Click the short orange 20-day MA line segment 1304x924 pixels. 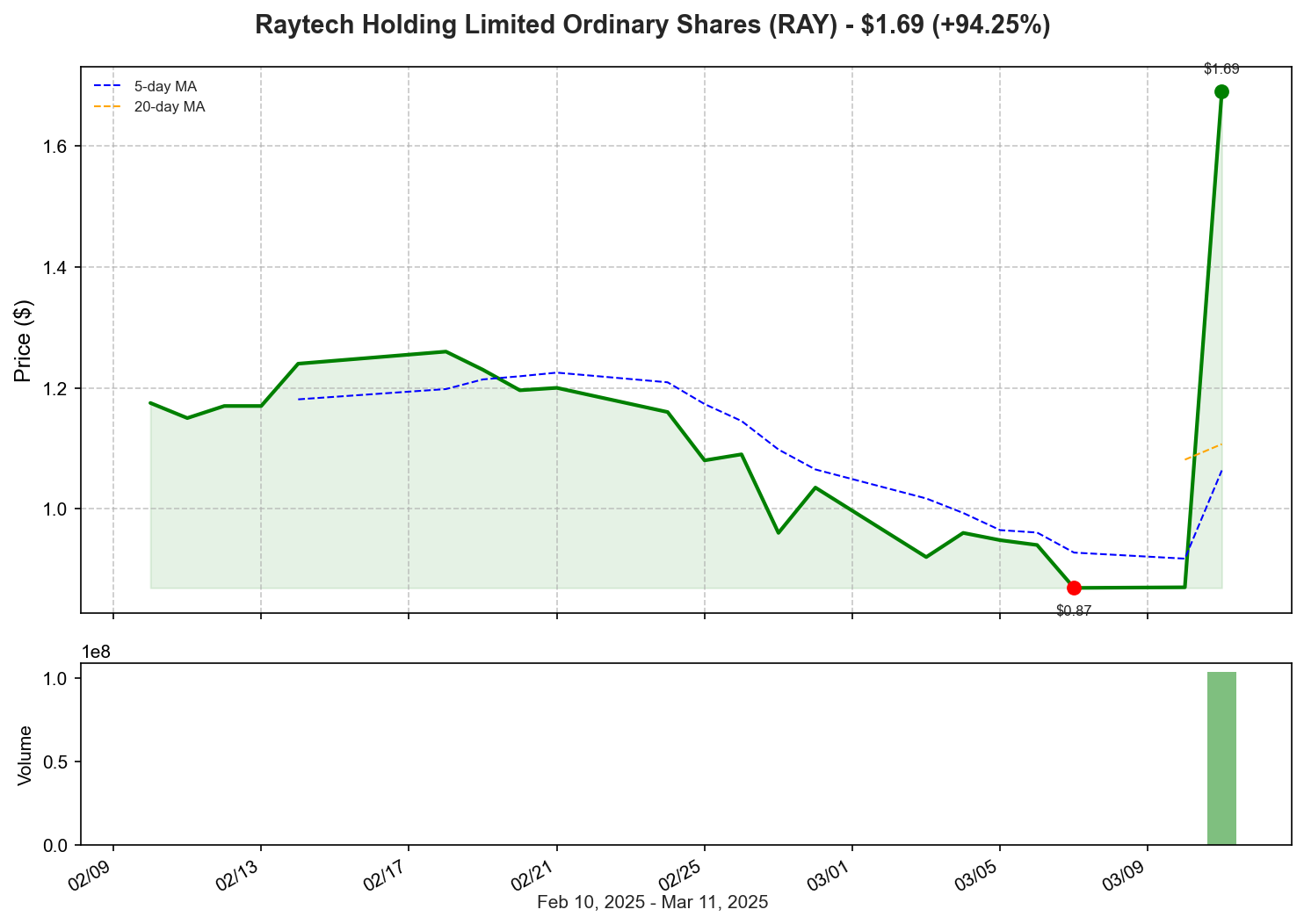tap(1203, 451)
